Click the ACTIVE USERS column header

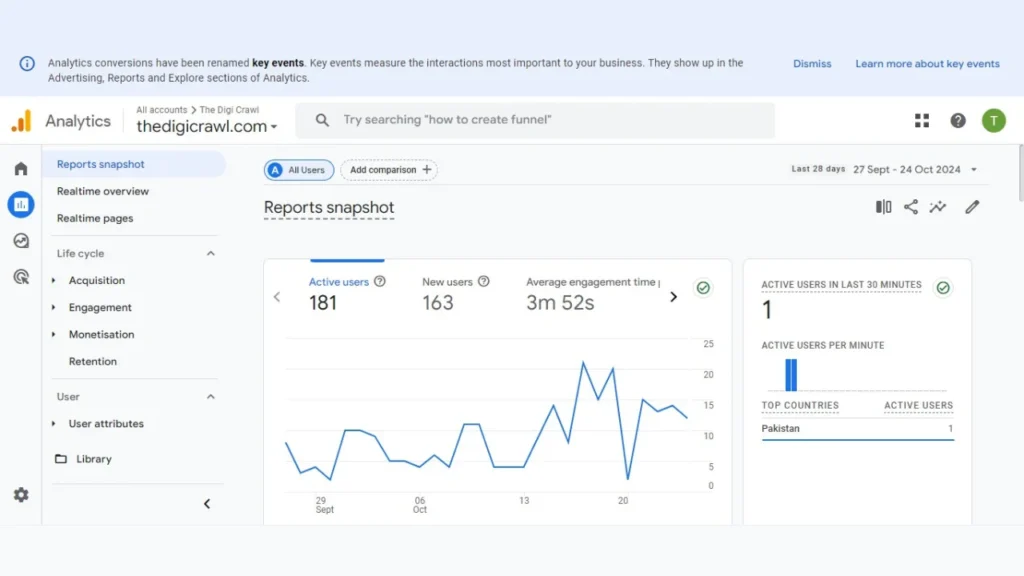coord(918,406)
